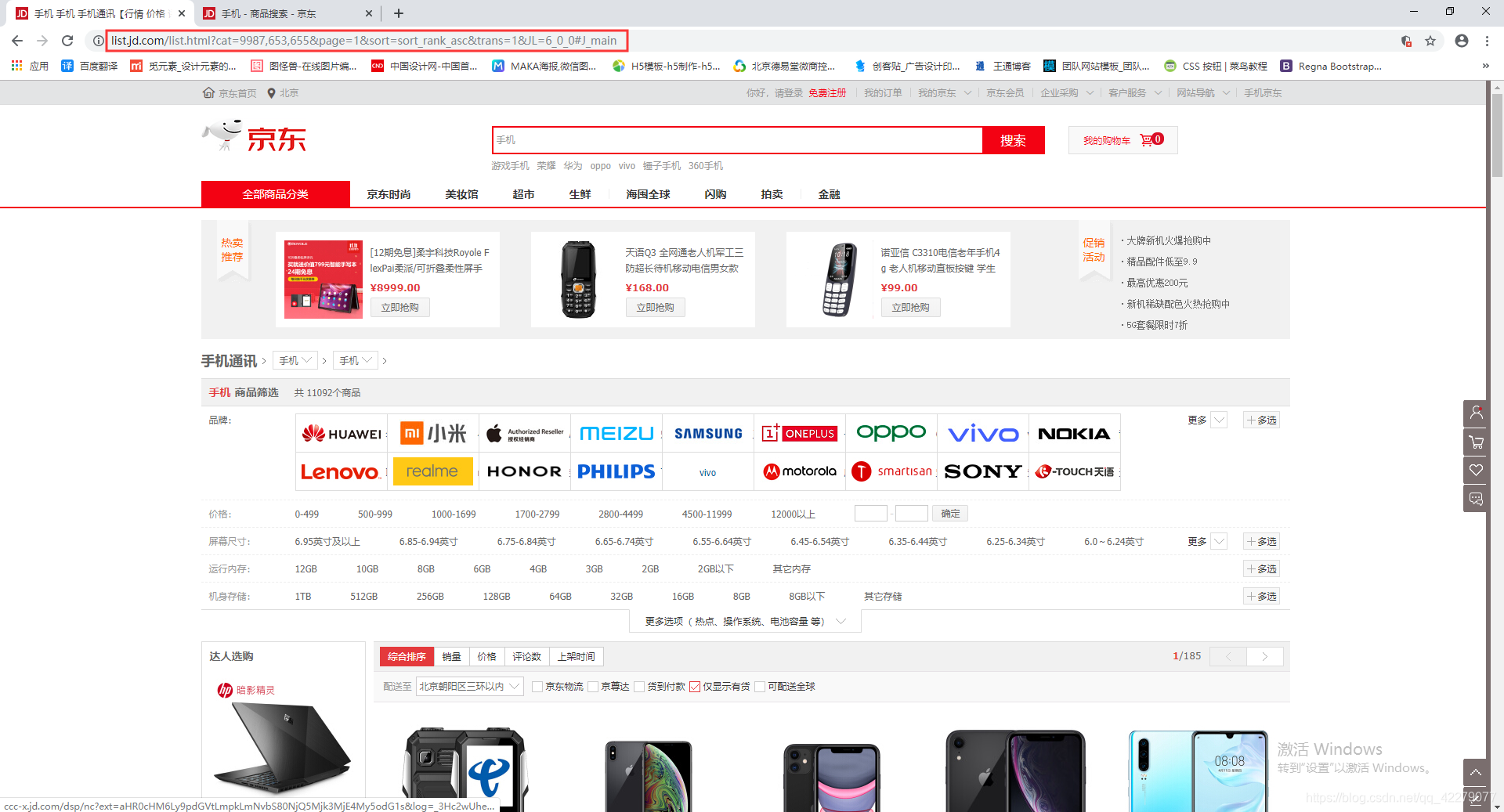
Task: Open the Chrome profile account icon
Action: 1462,41
